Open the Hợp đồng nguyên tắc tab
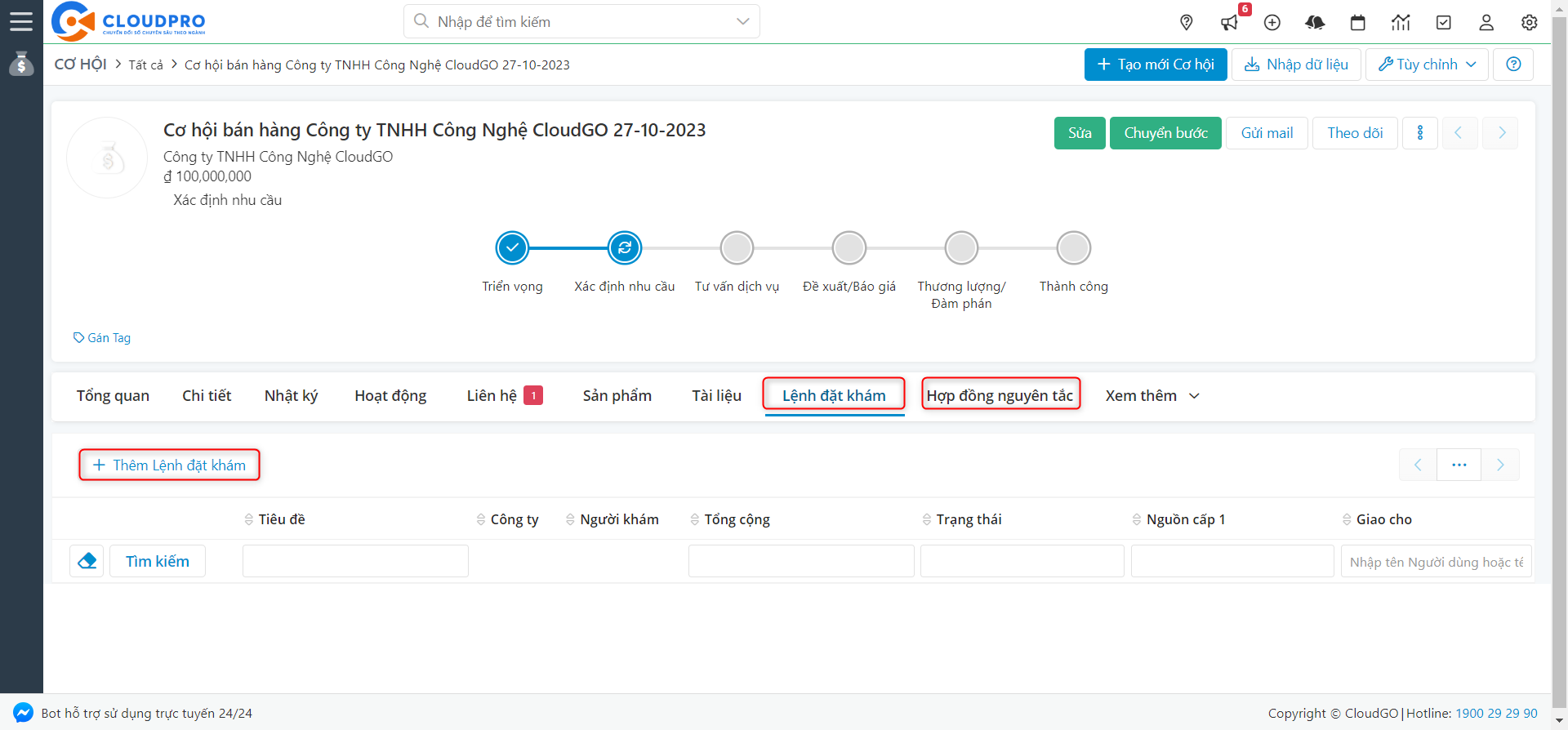The width and height of the screenshot is (1568, 730). tap(1000, 396)
